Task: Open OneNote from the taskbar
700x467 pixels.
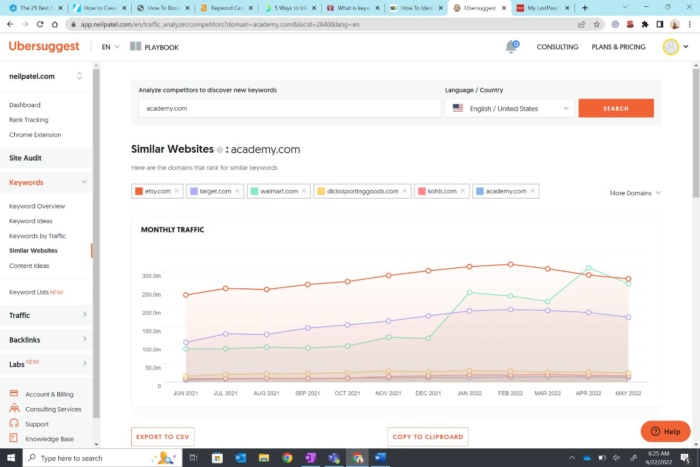Action: point(310,458)
